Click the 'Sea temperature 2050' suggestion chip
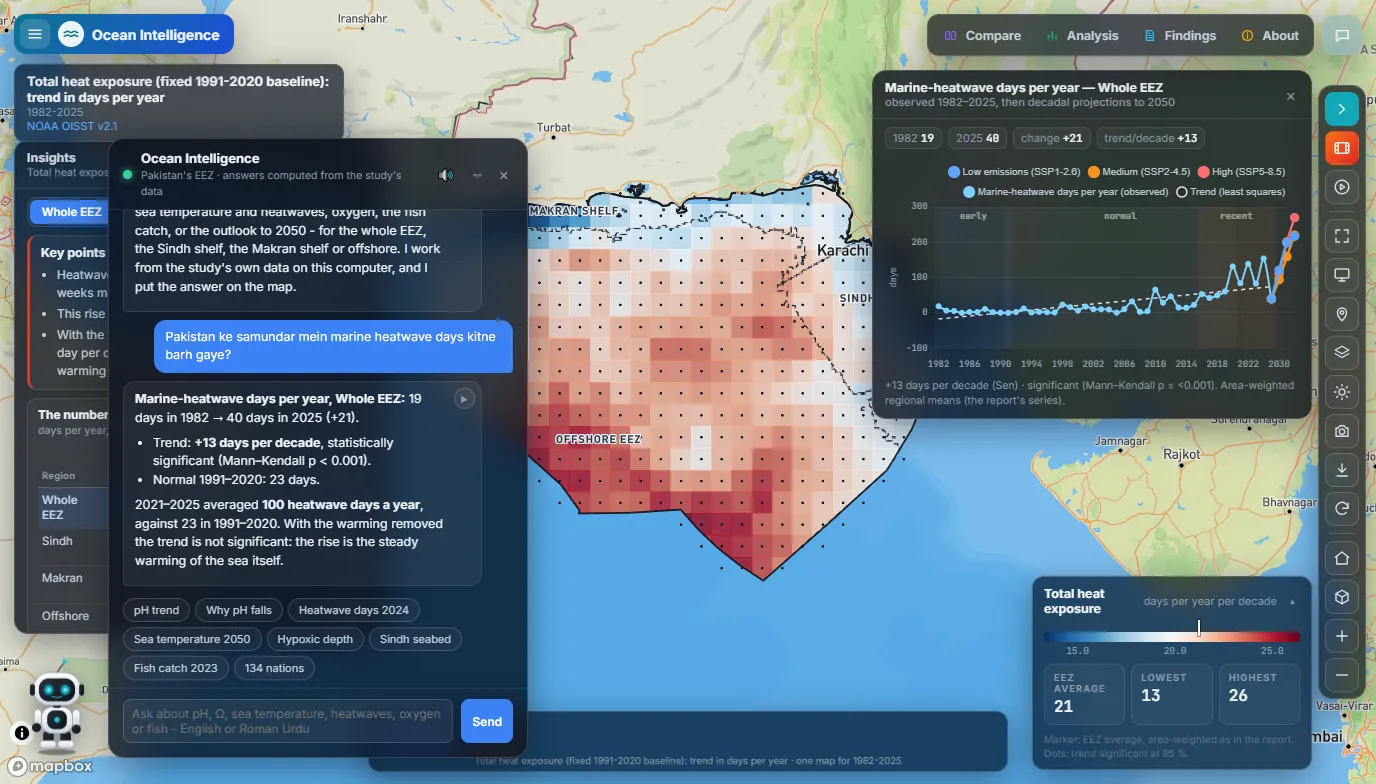1376x784 pixels. 192,639
